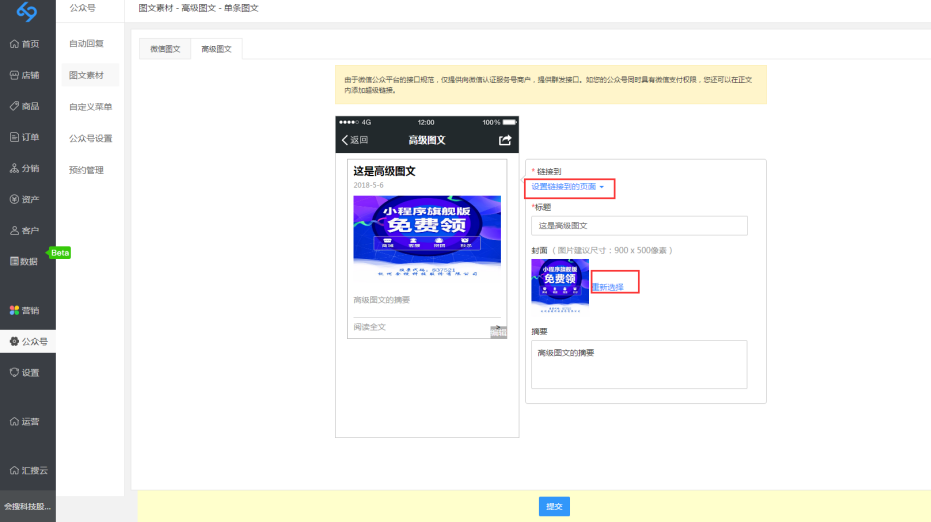Click the 提交 submit button

(x=555, y=507)
